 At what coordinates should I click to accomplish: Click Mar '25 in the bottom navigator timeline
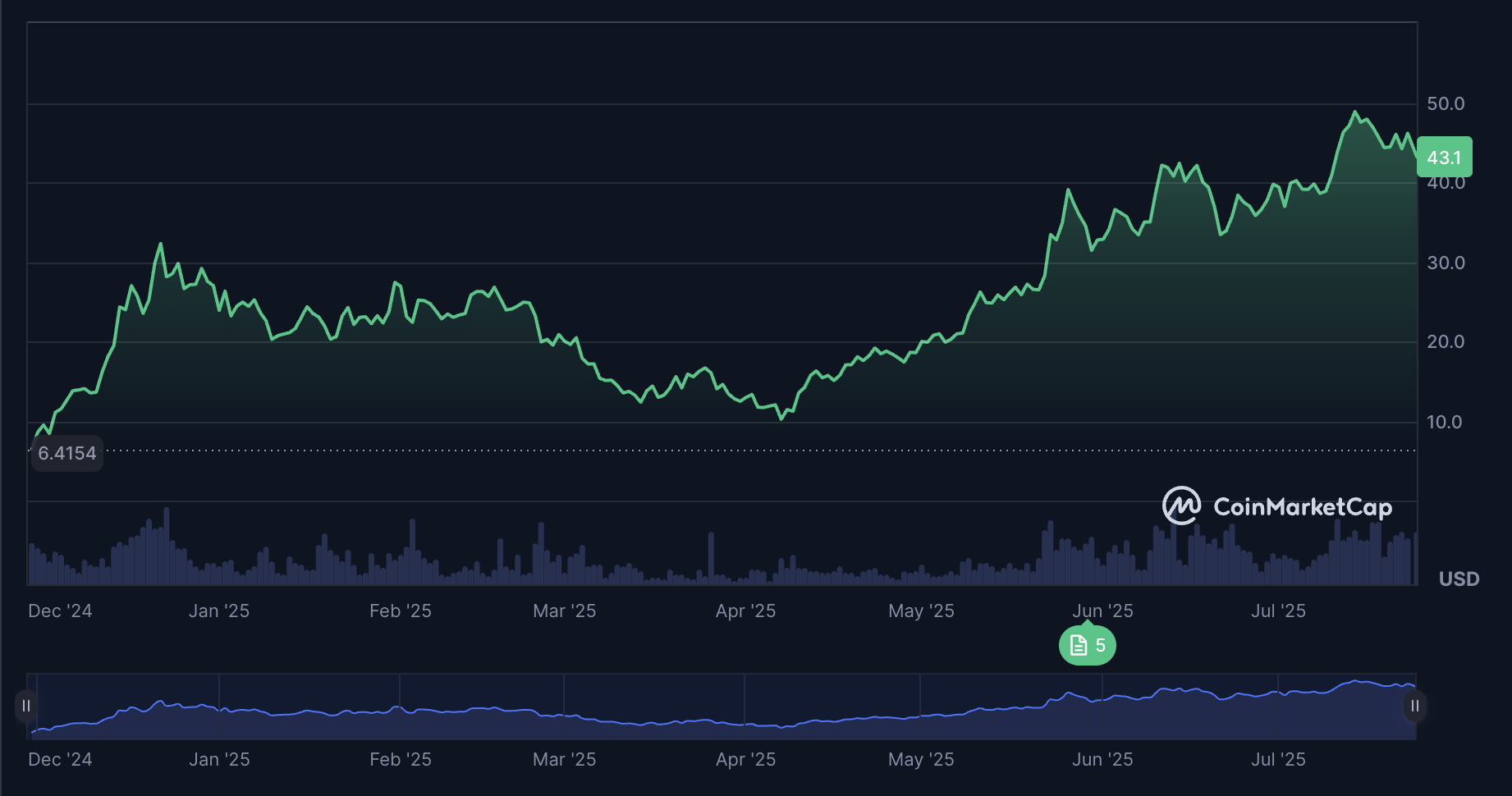564,760
